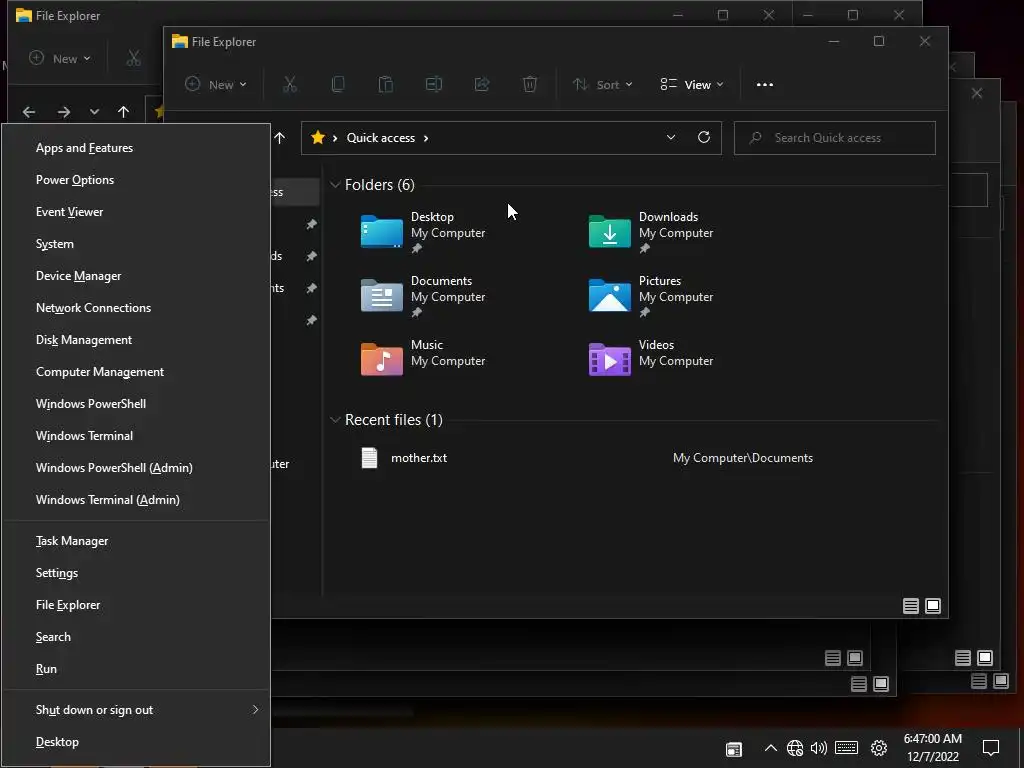Expand the chevron after Quick access in address bar
Viewport: 1024px width, 768px height.
[x=426, y=138]
